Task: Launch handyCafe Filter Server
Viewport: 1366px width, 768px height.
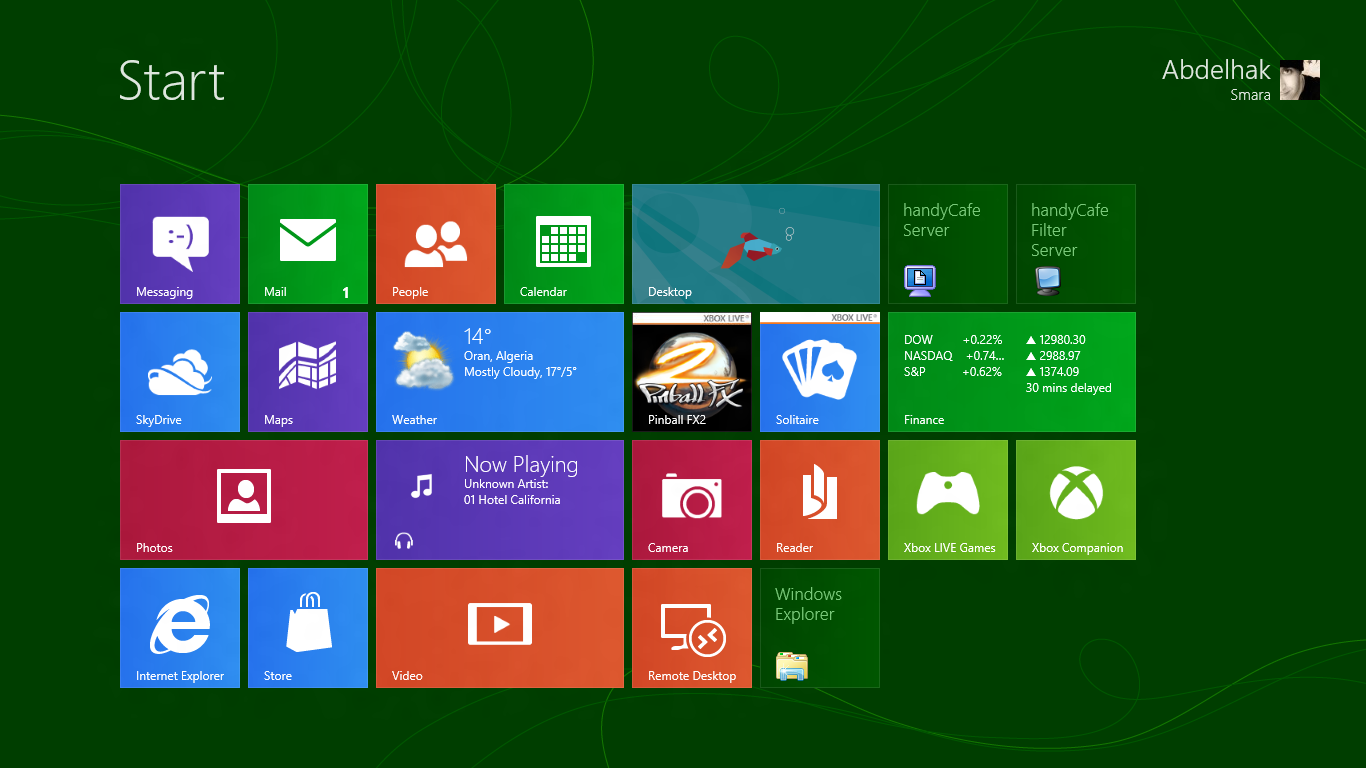Action: click(x=1076, y=244)
